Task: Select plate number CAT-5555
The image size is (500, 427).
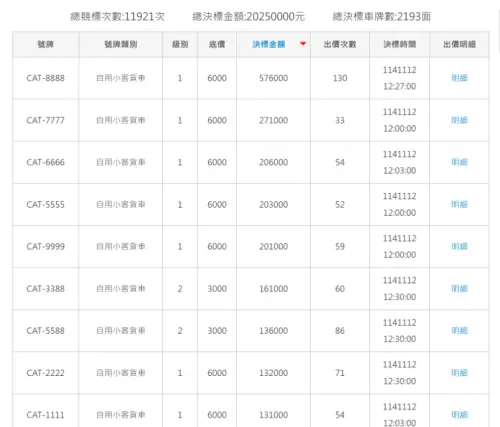Action: click(46, 204)
